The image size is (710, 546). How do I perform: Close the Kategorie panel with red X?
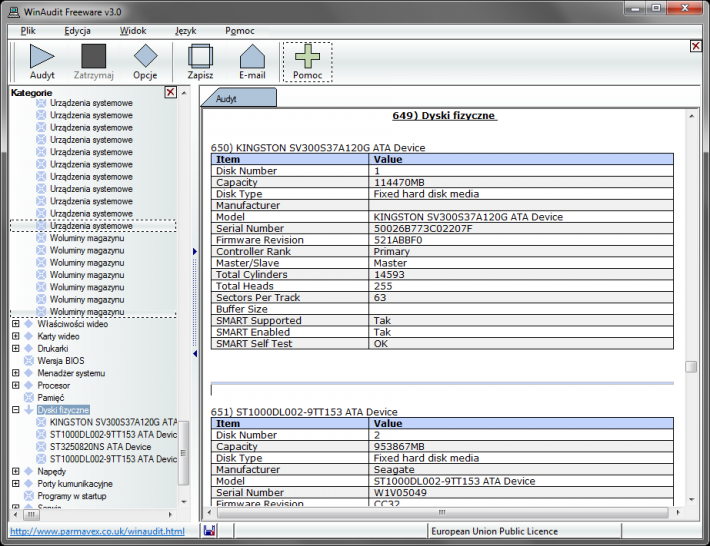pos(170,92)
